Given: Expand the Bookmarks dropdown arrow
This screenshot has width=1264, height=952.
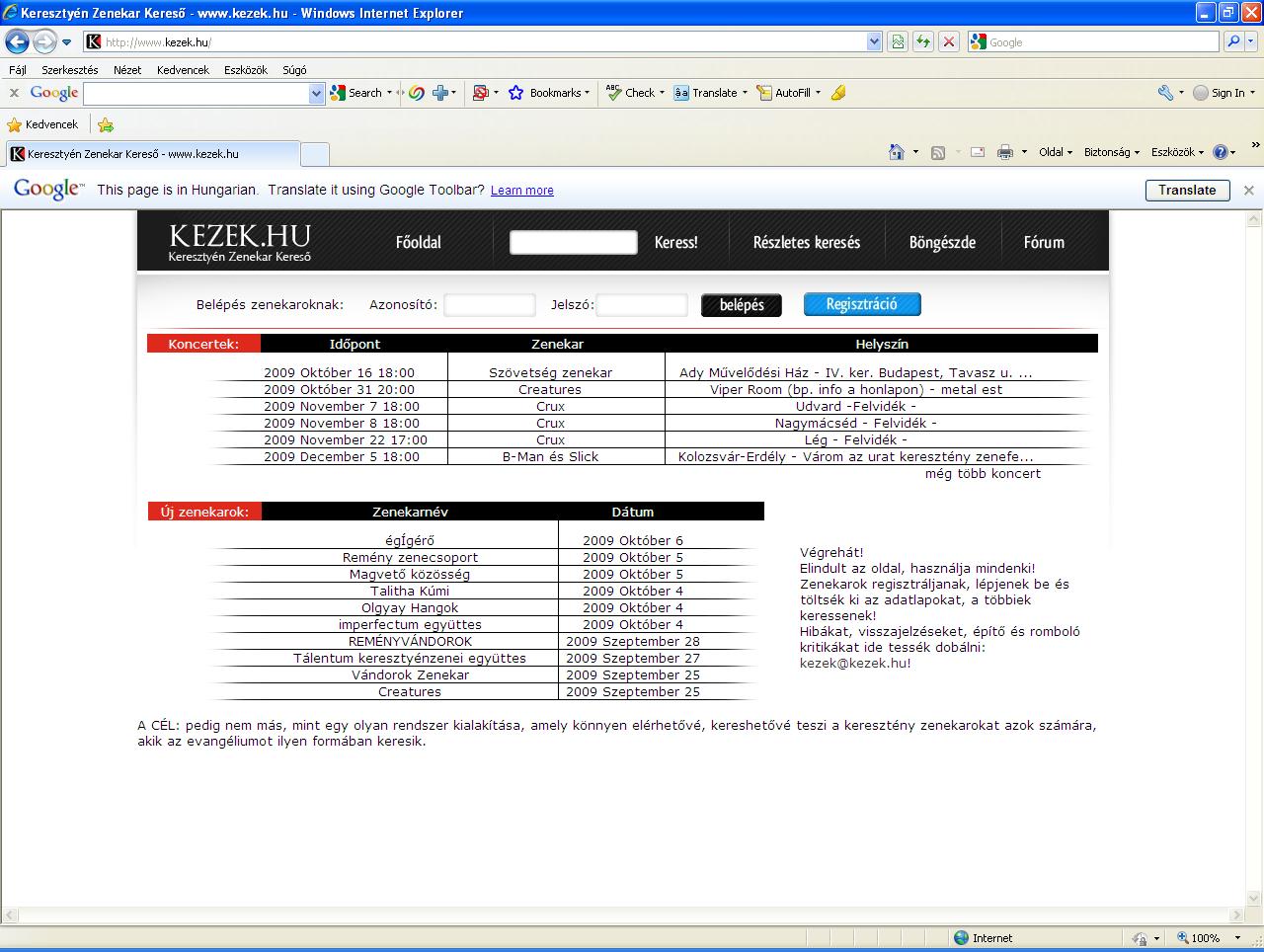Looking at the screenshot, I should tap(587, 93).
